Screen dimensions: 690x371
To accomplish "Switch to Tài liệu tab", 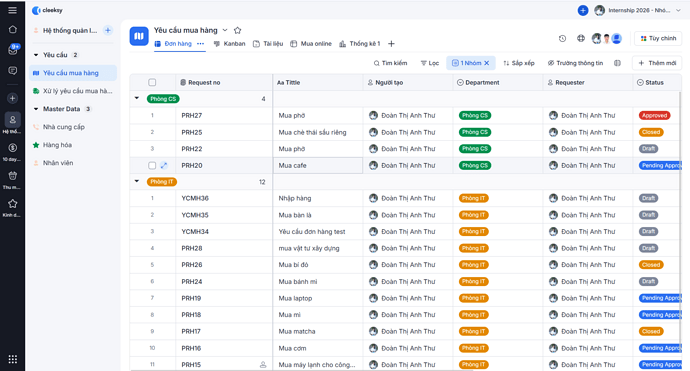I will point(268,44).
